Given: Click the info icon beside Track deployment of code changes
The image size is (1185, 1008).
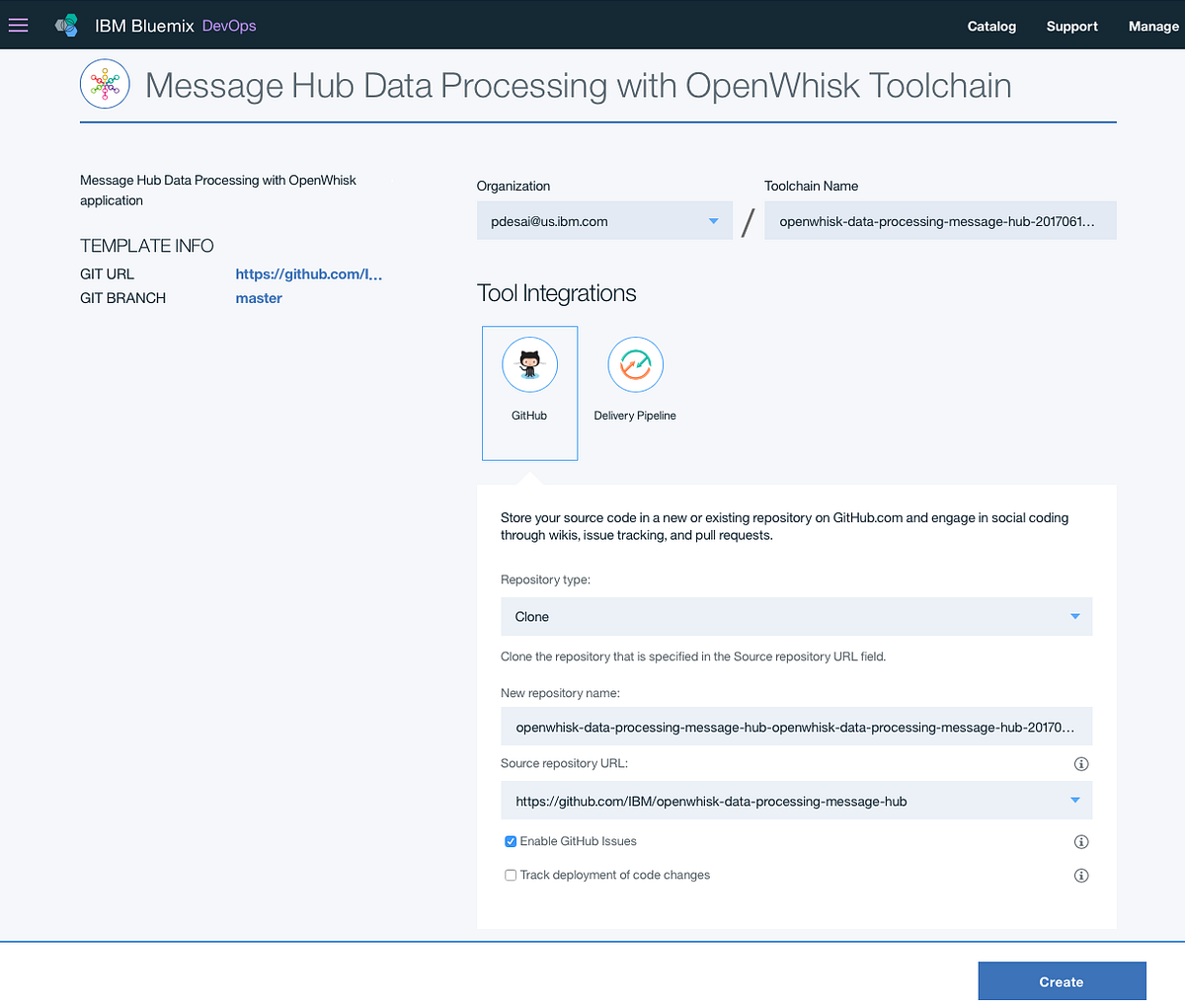Looking at the screenshot, I should pos(1081,875).
